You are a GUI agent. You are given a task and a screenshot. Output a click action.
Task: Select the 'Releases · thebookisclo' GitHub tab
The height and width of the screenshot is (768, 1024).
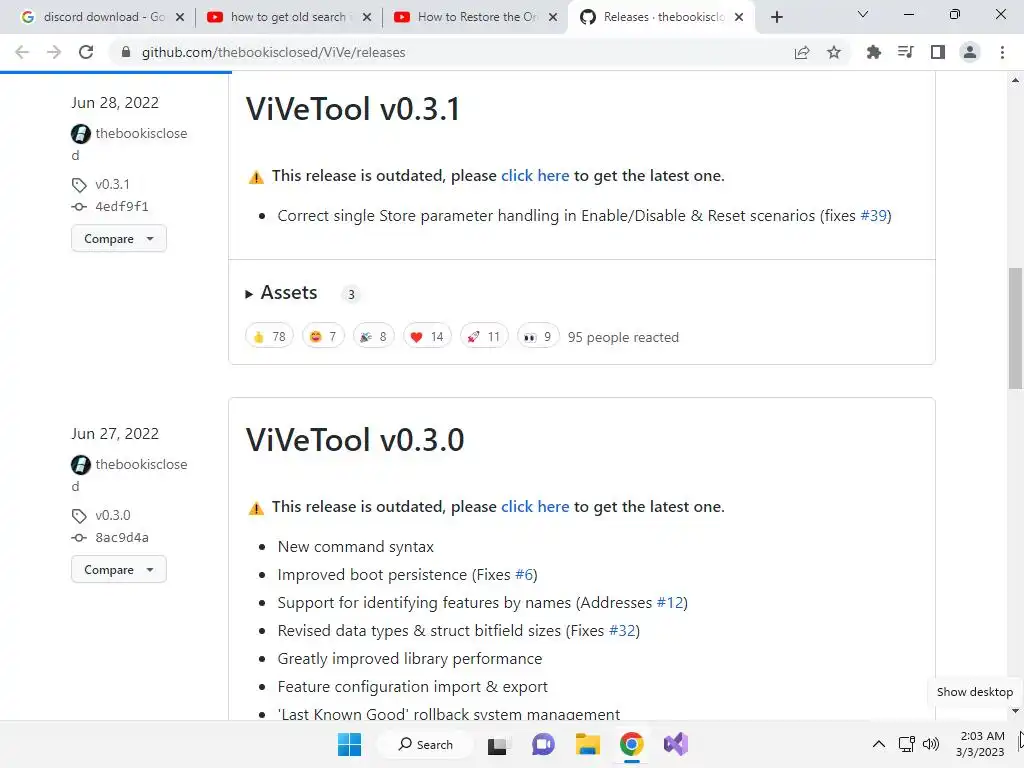(663, 17)
